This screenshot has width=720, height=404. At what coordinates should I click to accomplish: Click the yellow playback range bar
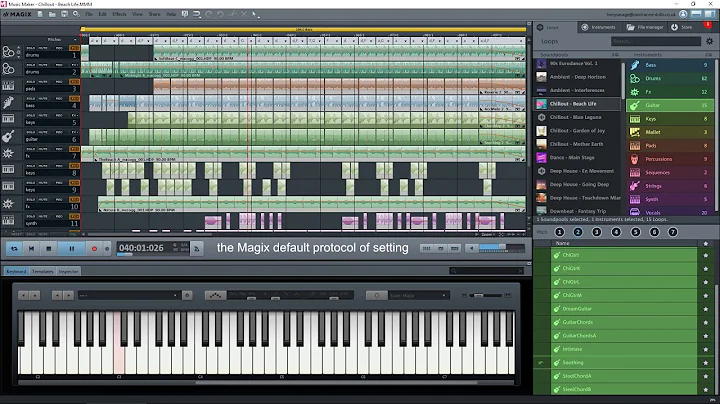point(304,29)
